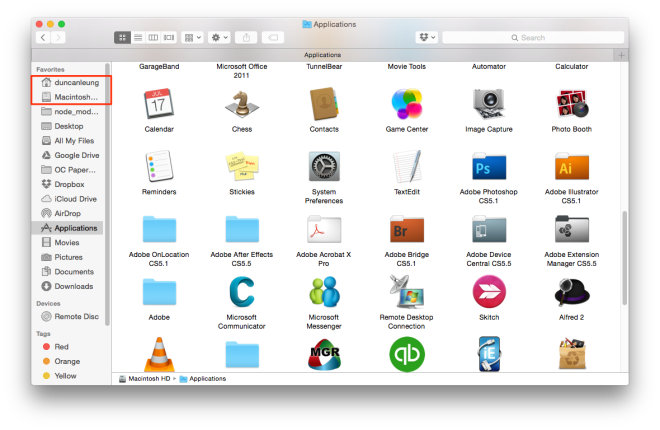Screen dimensions: 660x430
Task: Switch to Cover Flow view mode
Action: (169, 38)
